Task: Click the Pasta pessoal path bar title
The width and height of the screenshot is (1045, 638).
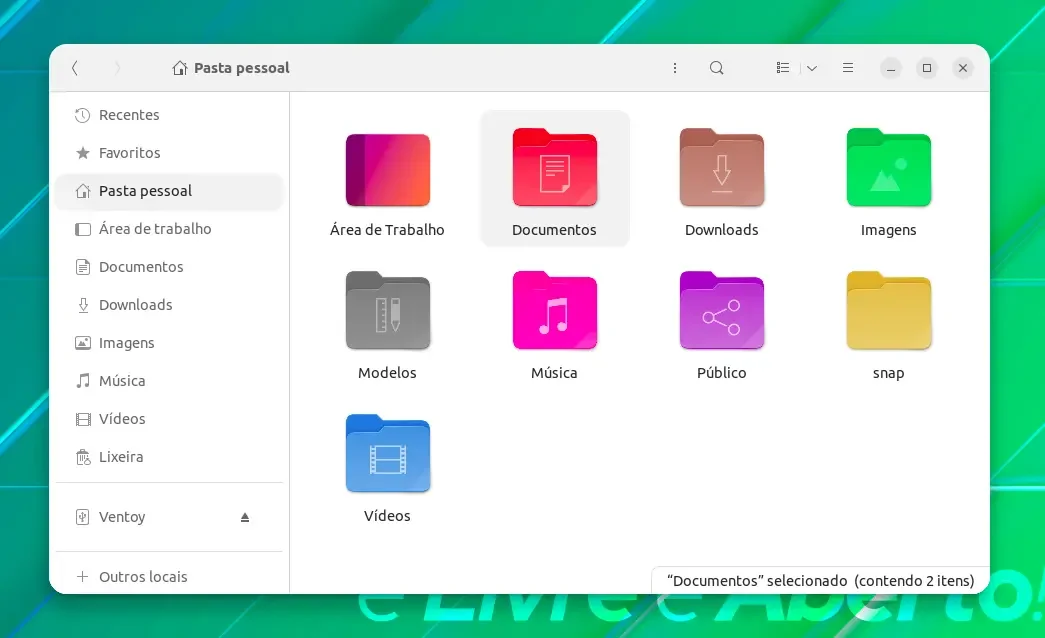Action: [241, 68]
